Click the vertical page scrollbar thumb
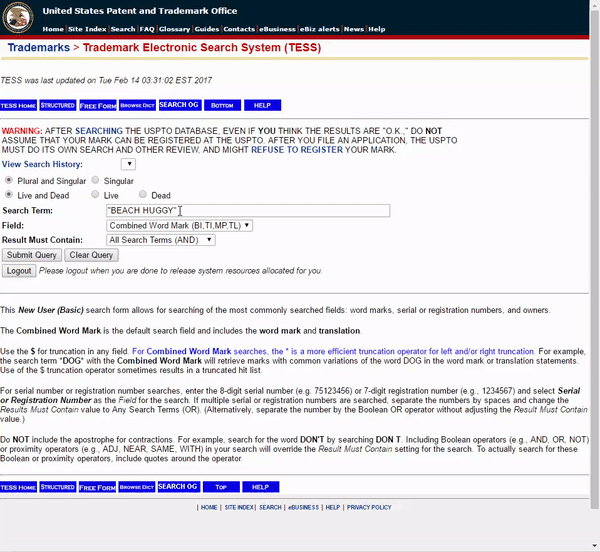The height and width of the screenshot is (552, 600). coord(594,260)
